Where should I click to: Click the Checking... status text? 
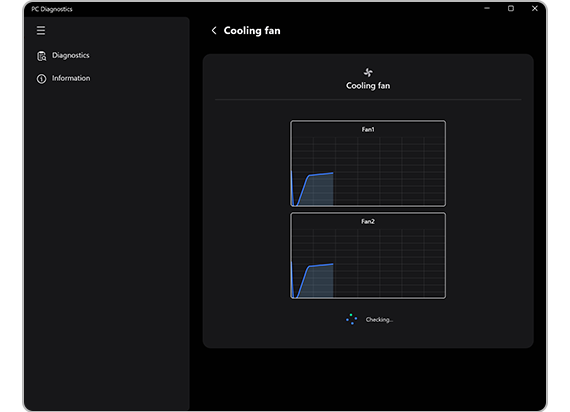point(379,320)
